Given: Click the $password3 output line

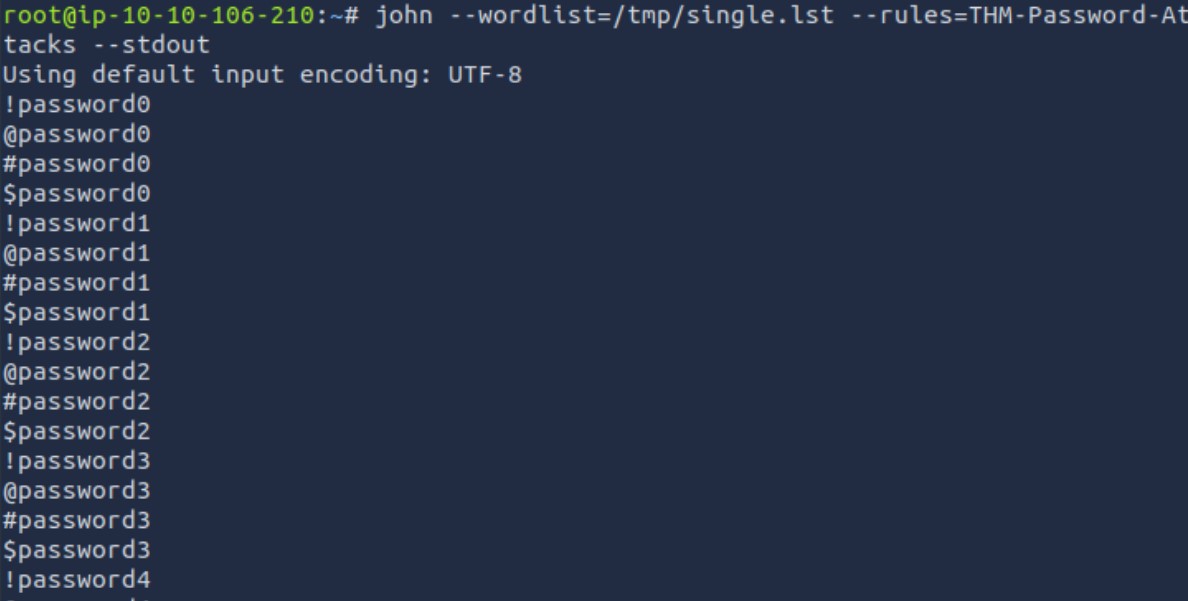Looking at the screenshot, I should click(77, 550).
